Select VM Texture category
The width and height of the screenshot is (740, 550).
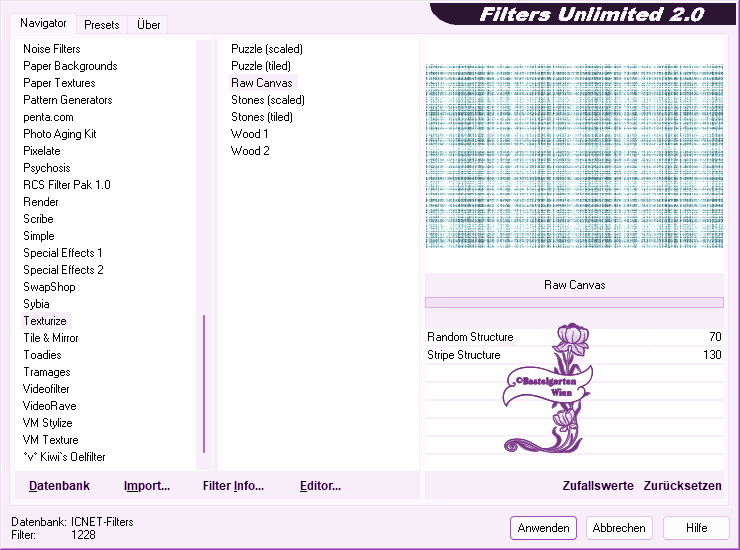[x=50, y=440]
